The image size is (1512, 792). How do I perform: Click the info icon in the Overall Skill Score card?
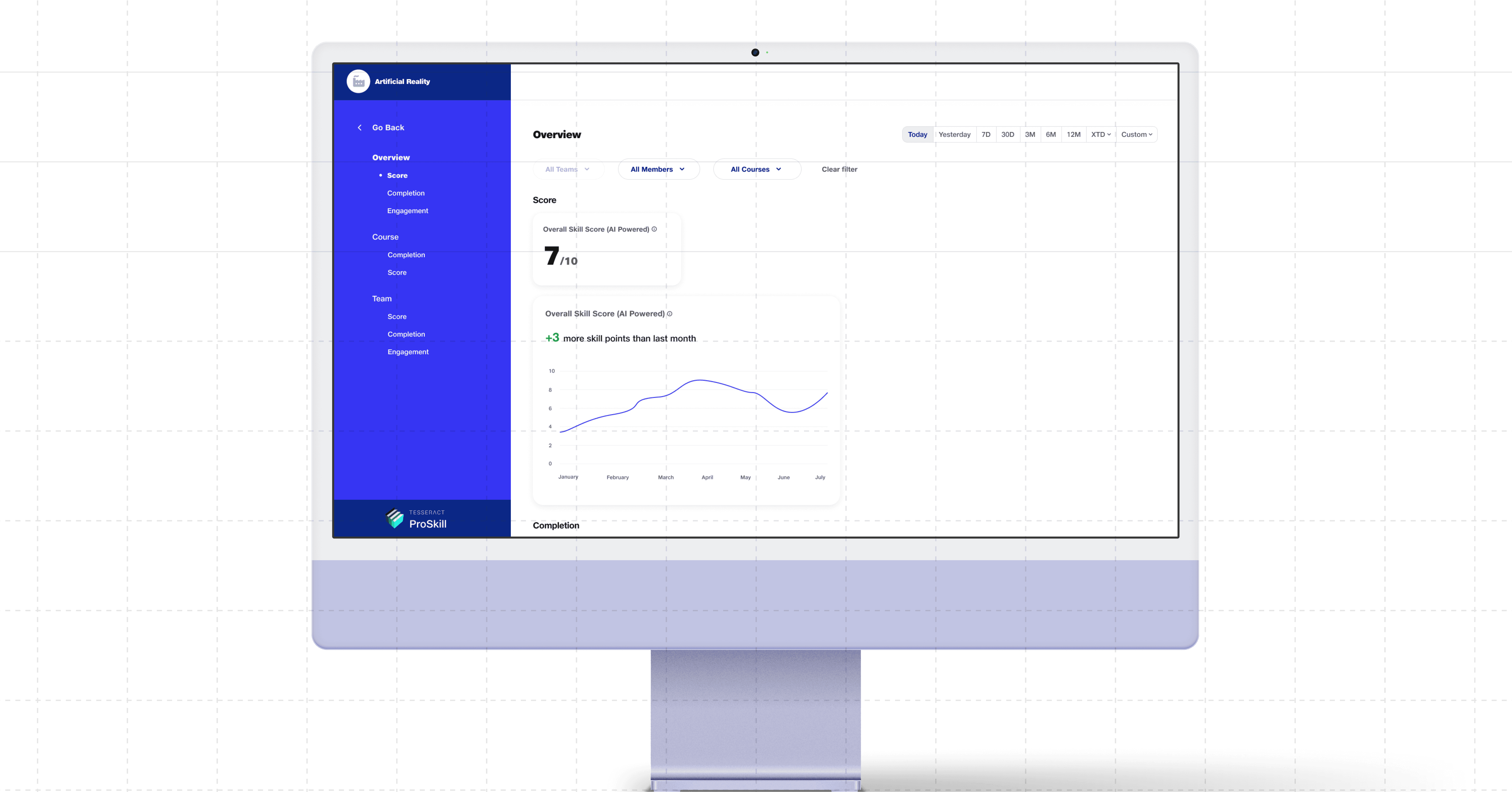point(654,229)
